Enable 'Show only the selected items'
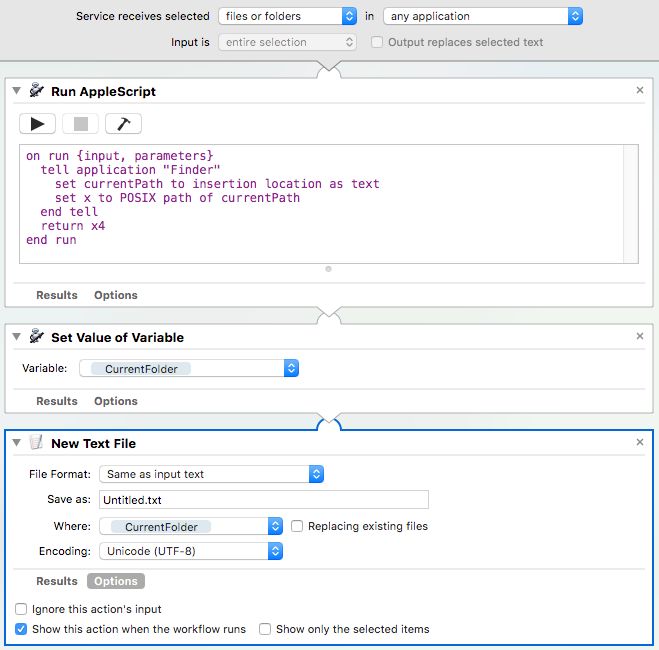This screenshot has width=659, height=650. tap(265, 629)
